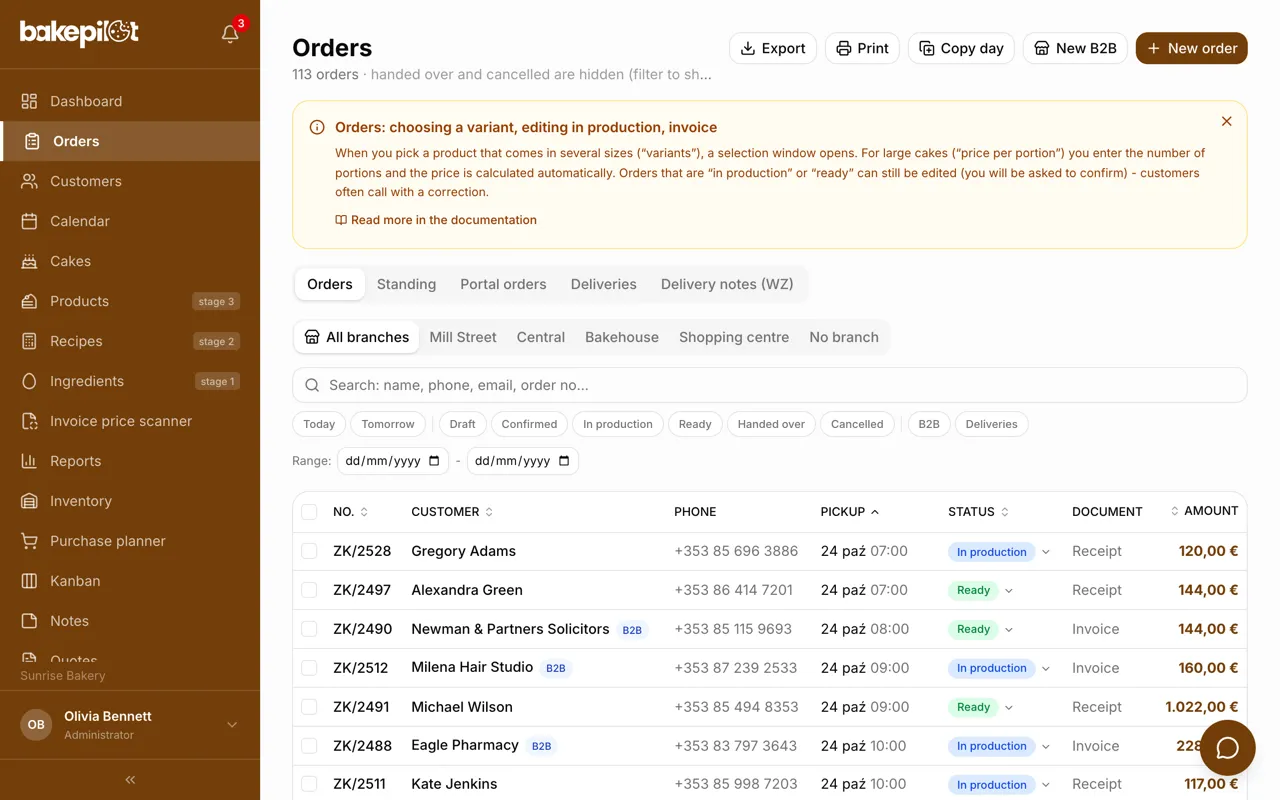Open status dropdown for Alexandra Green order
This screenshot has width=1280, height=800.
(x=1009, y=591)
